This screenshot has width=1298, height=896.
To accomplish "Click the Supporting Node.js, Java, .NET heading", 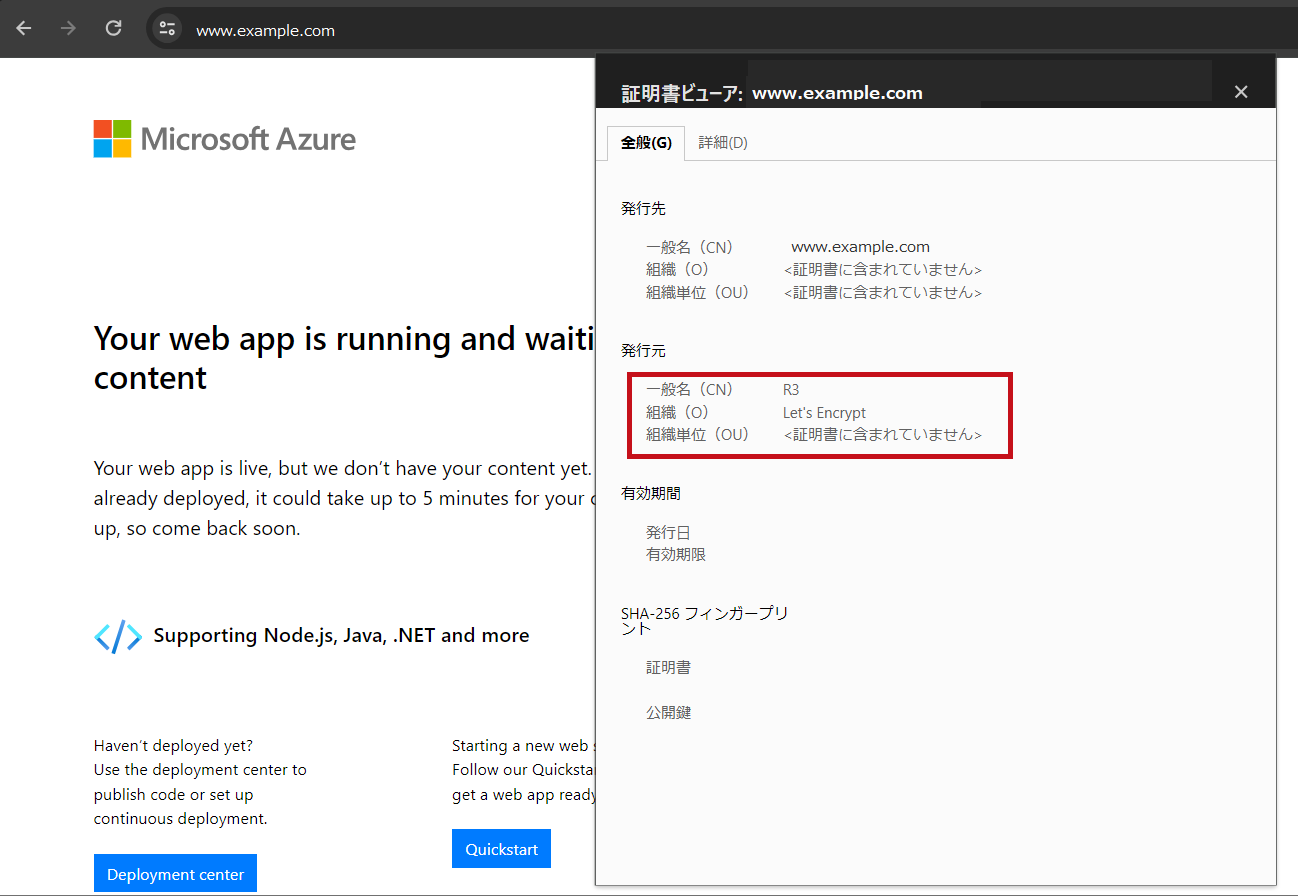I will 341,636.
